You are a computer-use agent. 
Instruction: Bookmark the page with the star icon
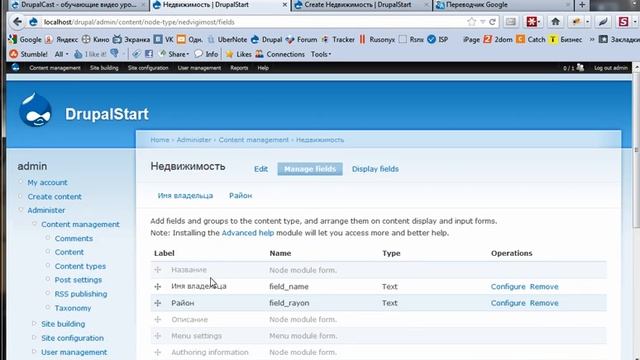pyautogui.click(x=472, y=22)
